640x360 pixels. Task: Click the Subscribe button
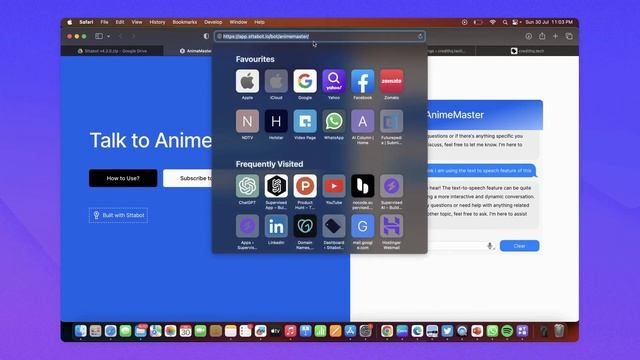tap(187, 178)
